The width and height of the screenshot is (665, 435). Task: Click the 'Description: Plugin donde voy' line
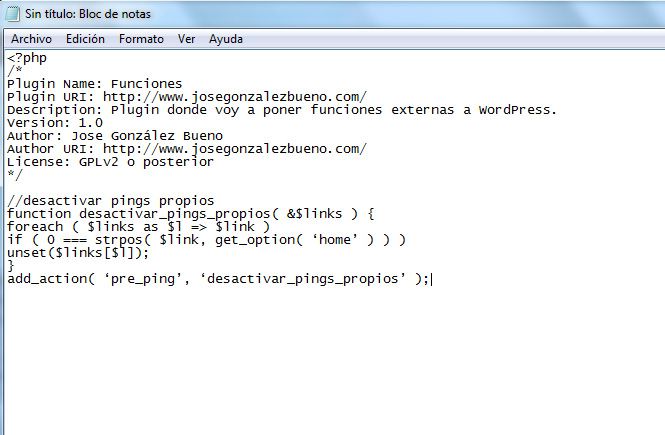click(282, 110)
